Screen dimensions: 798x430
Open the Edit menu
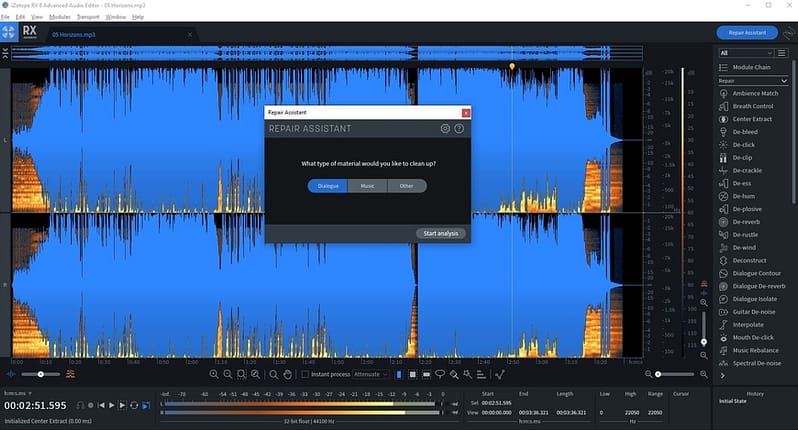[x=20, y=17]
